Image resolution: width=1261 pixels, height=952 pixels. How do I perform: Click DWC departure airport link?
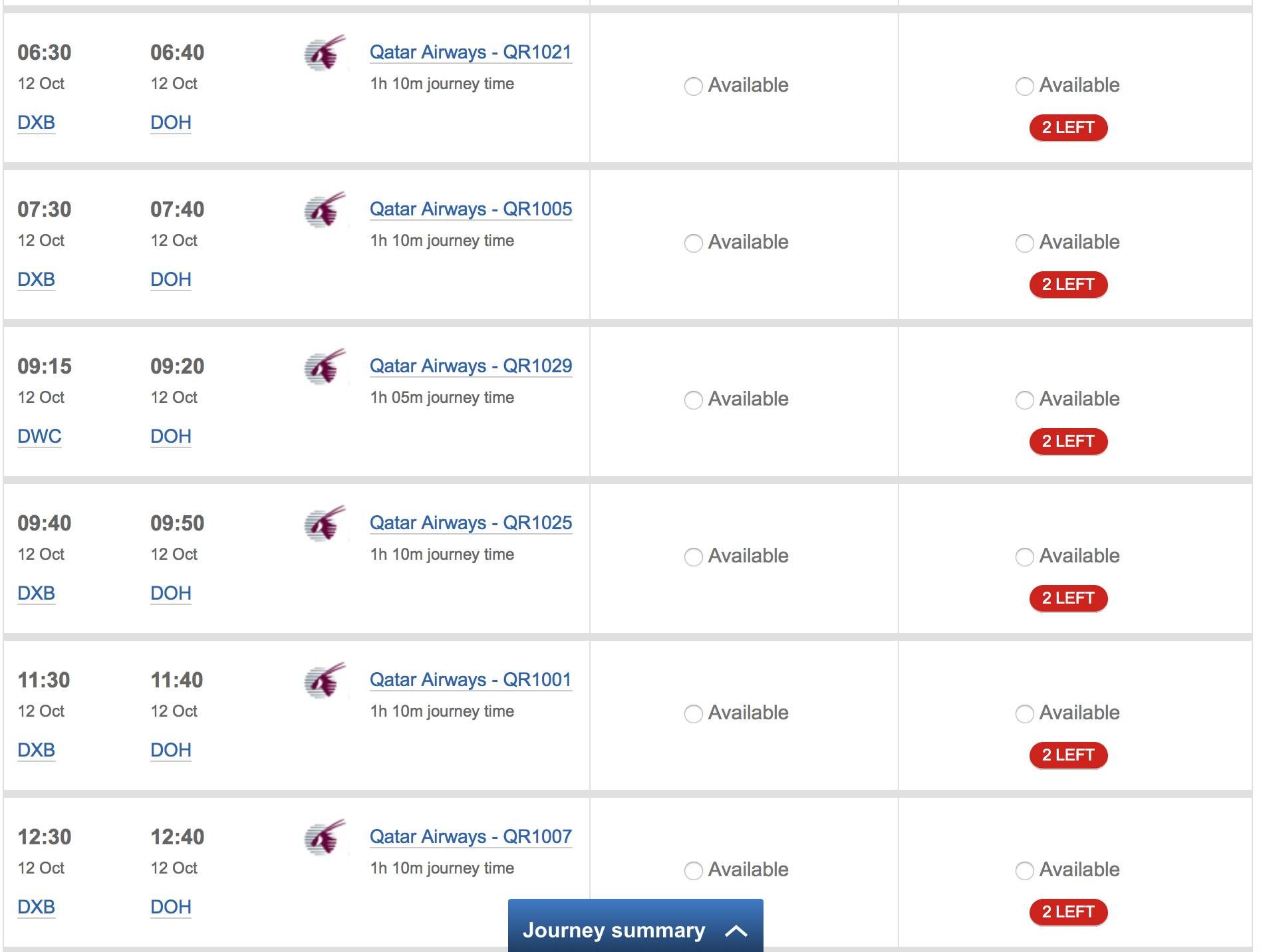tap(39, 437)
